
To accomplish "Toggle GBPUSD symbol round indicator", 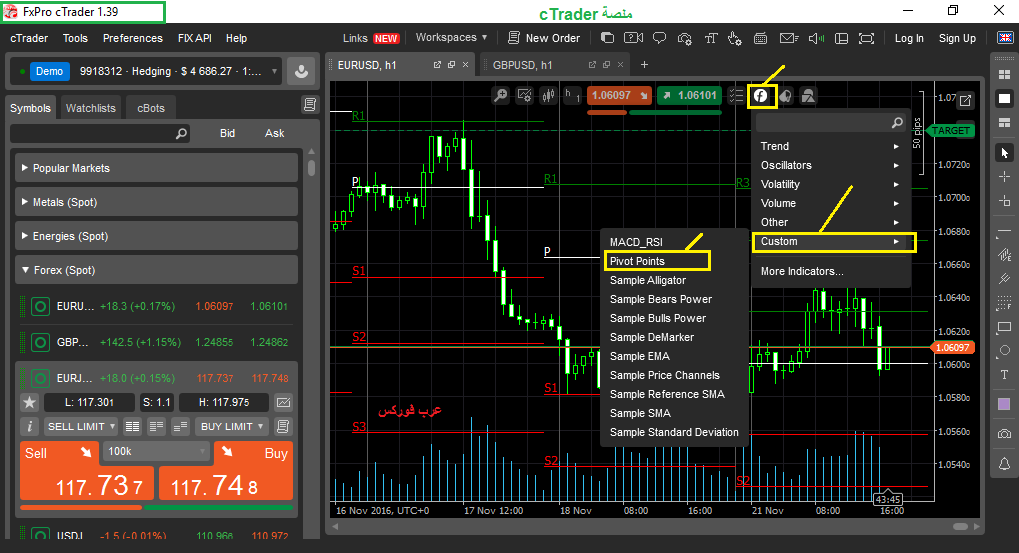I will click(x=40, y=342).
